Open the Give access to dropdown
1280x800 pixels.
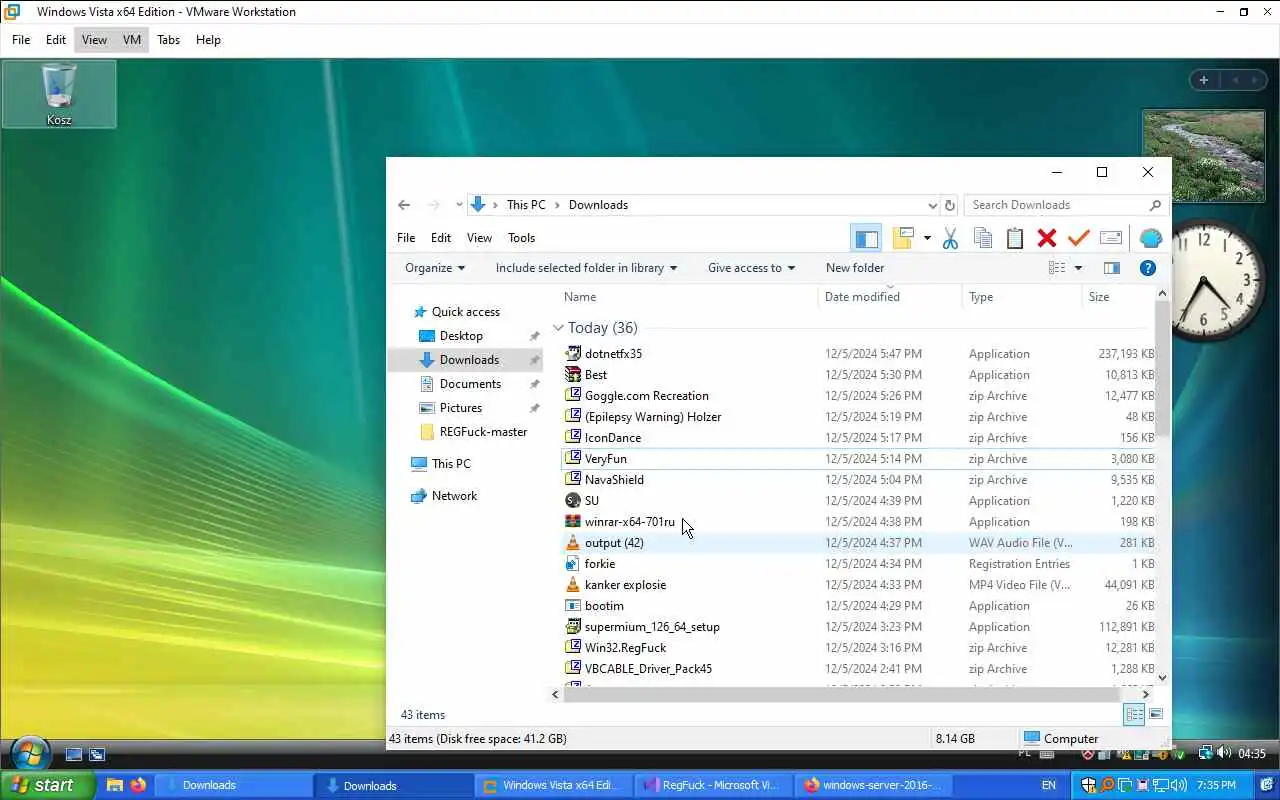tap(751, 268)
